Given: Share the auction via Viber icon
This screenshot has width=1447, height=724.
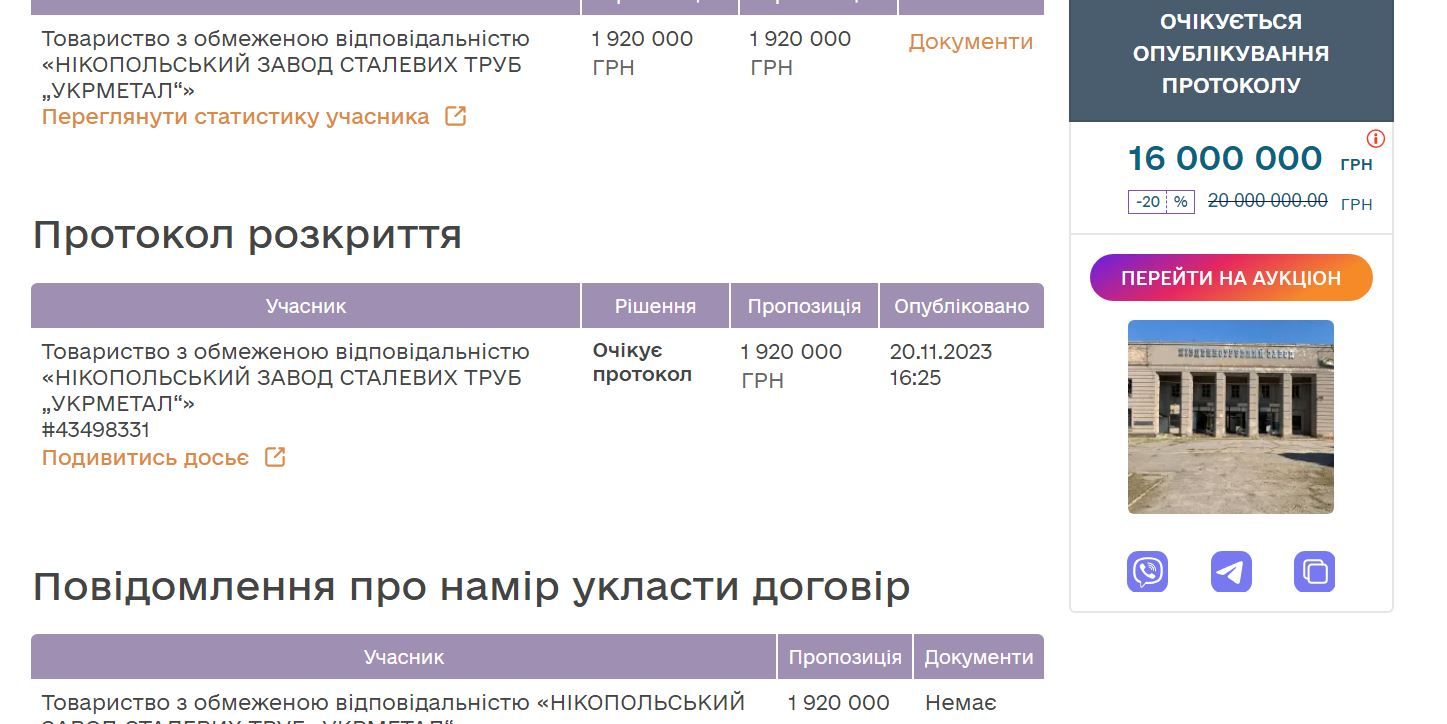Looking at the screenshot, I should [1147, 572].
